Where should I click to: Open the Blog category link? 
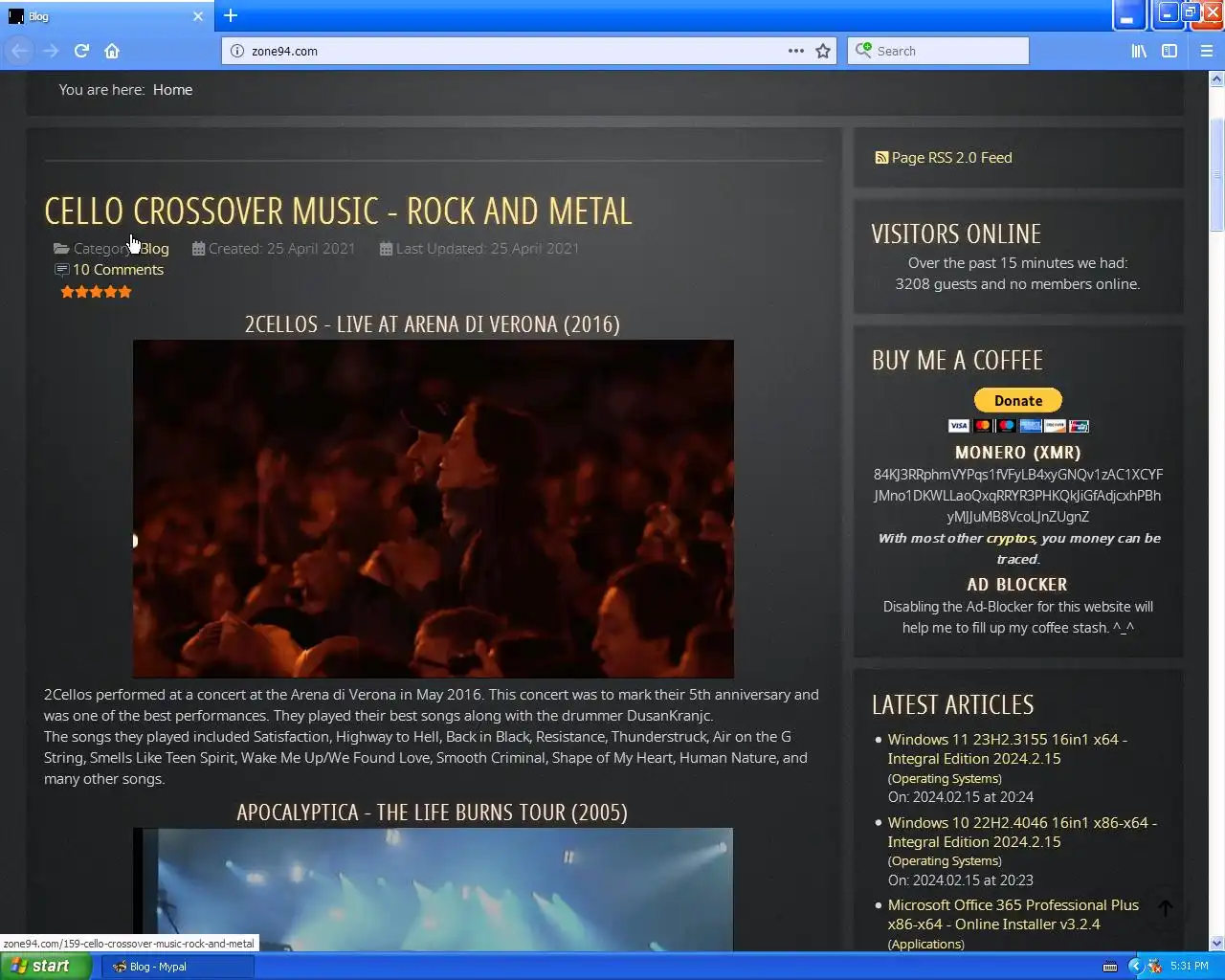pos(154,249)
